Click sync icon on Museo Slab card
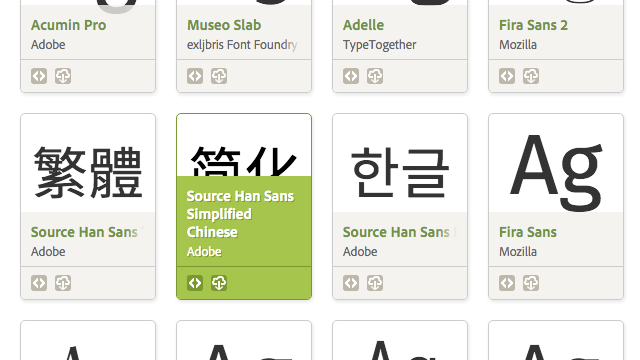 (x=219, y=76)
